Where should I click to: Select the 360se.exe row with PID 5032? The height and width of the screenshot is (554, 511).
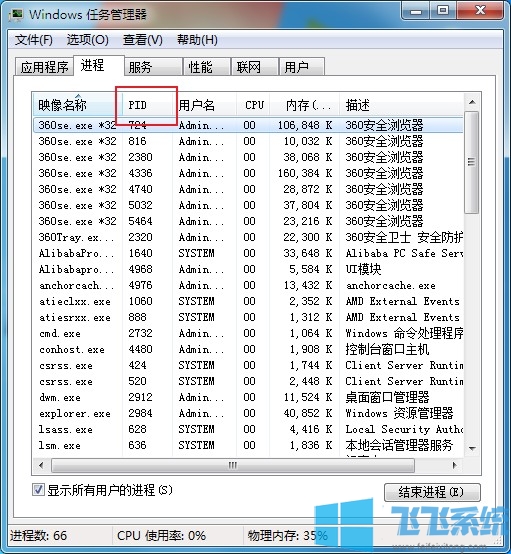pos(248,205)
